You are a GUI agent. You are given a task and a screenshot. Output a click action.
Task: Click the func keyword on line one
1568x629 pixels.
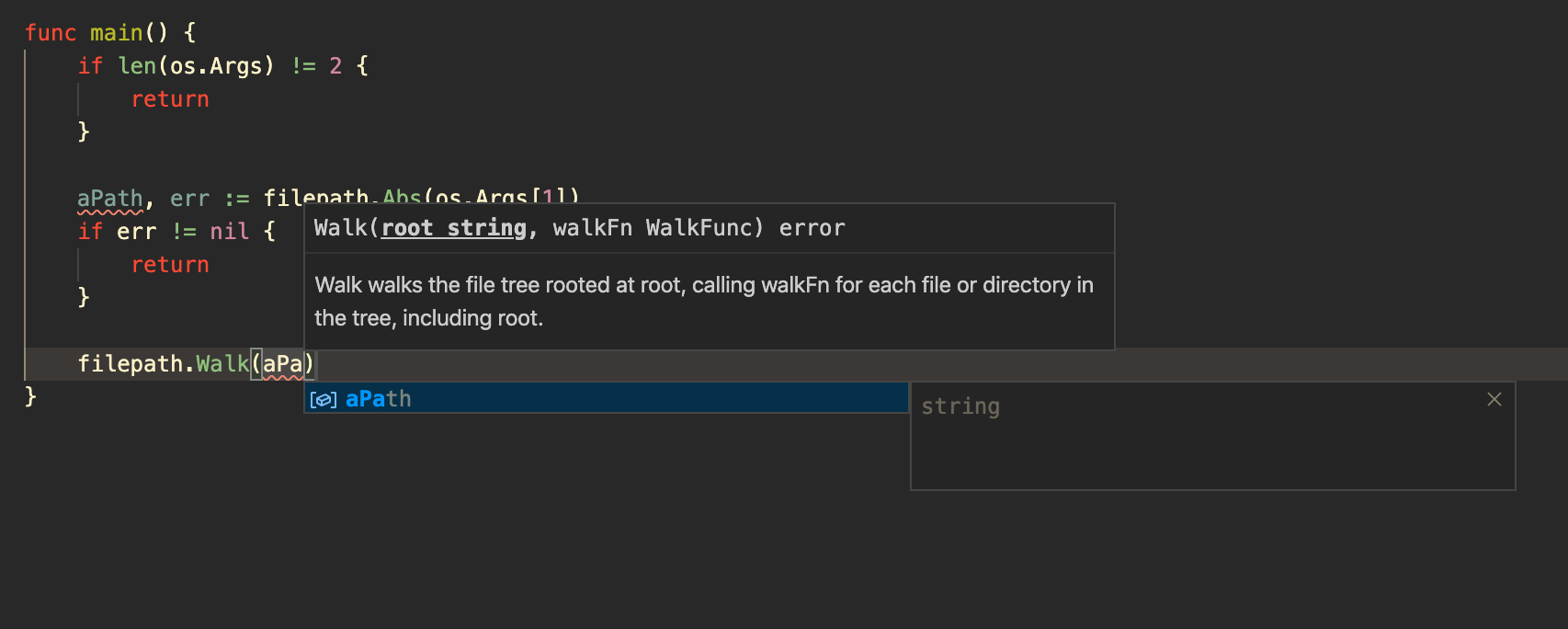click(51, 32)
